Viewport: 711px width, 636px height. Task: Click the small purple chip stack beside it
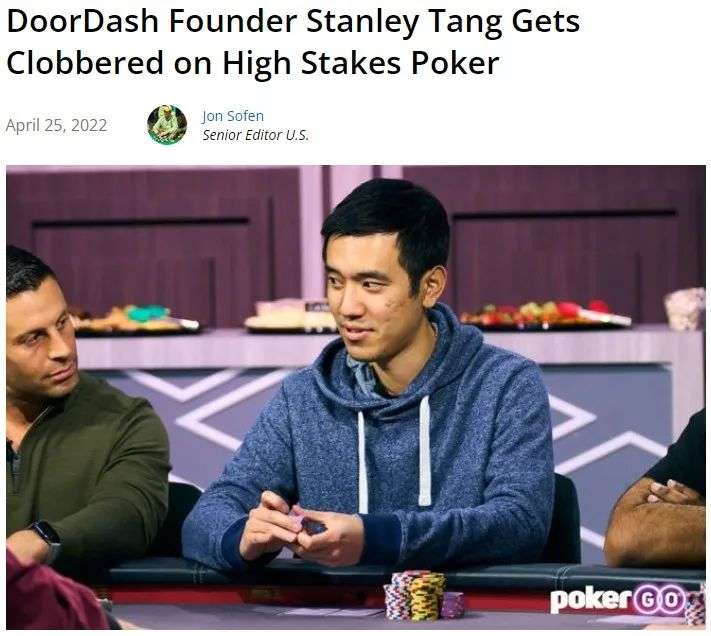pos(453,605)
